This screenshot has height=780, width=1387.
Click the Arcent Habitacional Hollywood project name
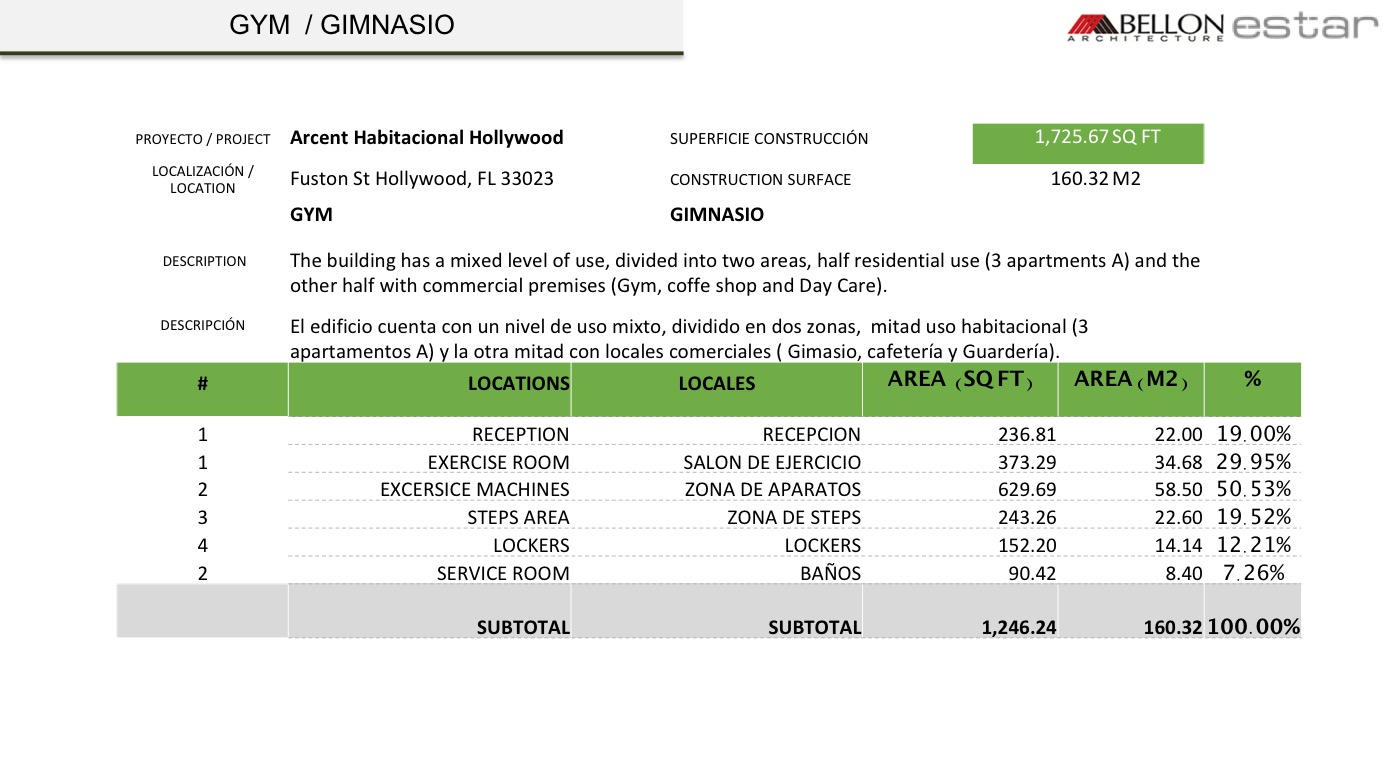click(x=426, y=138)
